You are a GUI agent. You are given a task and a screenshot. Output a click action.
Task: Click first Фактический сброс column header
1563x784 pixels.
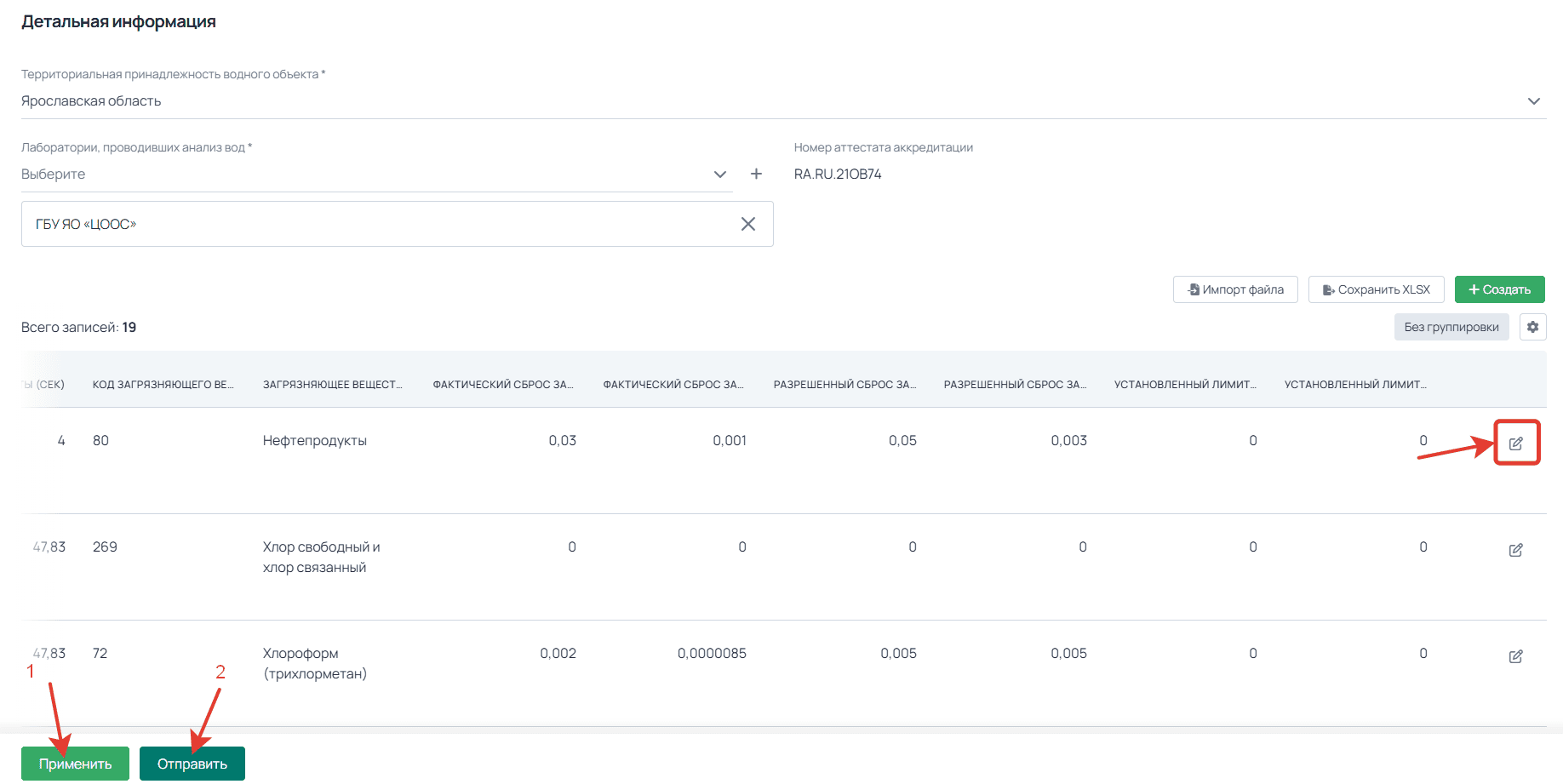502,385
